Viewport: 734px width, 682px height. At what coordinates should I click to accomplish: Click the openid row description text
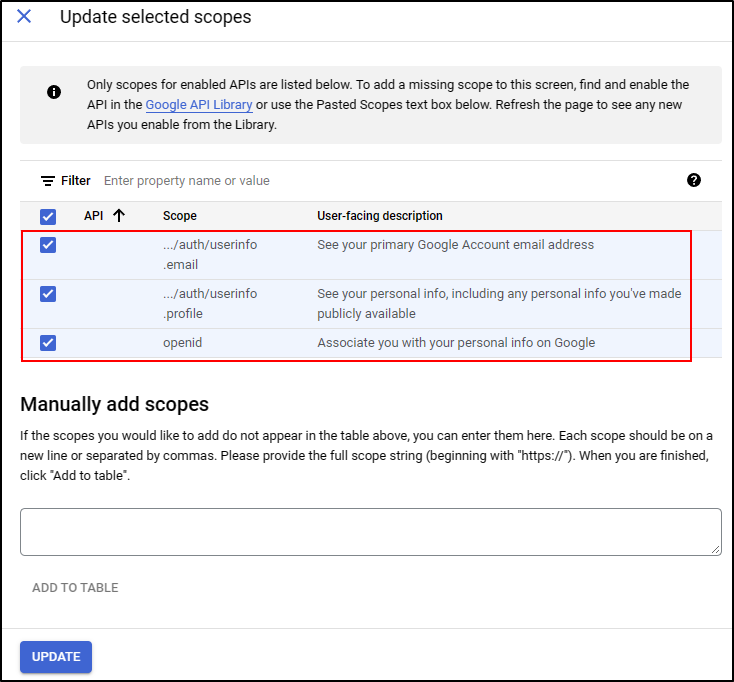[456, 343]
